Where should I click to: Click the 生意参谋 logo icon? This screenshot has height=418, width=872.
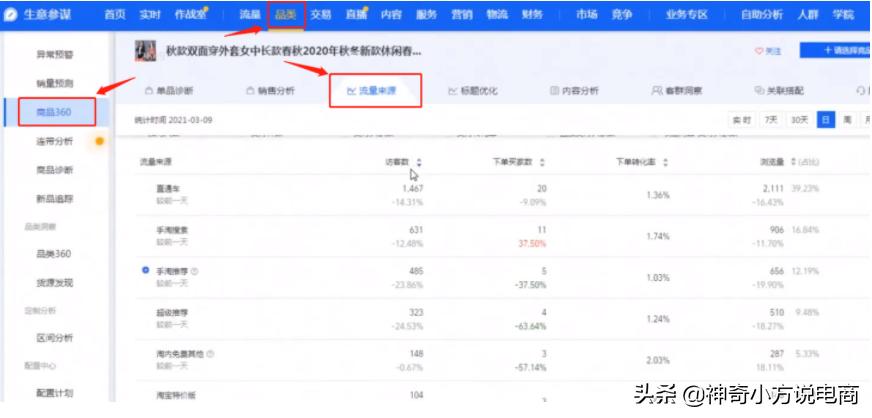pyautogui.click(x=11, y=15)
